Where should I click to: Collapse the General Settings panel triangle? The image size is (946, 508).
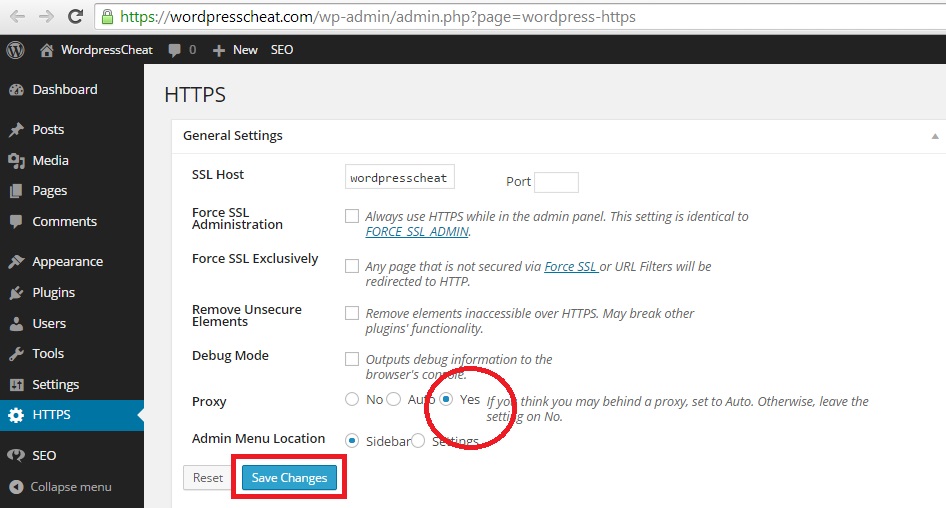click(935, 136)
